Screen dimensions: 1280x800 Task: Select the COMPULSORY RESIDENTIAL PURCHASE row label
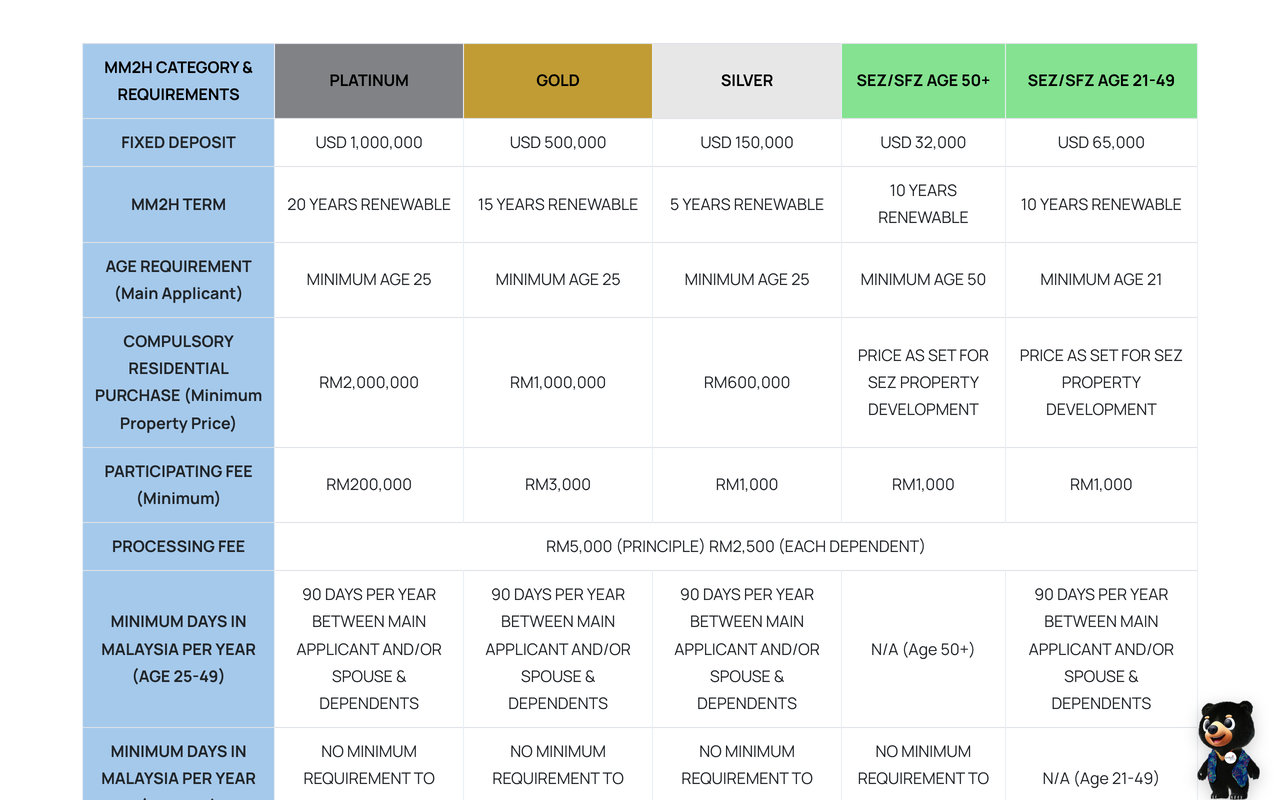(x=179, y=382)
